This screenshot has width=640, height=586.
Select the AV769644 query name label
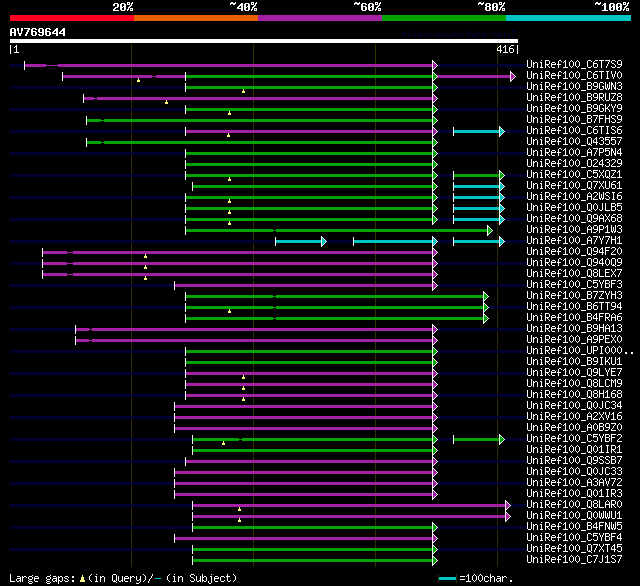[38, 32]
